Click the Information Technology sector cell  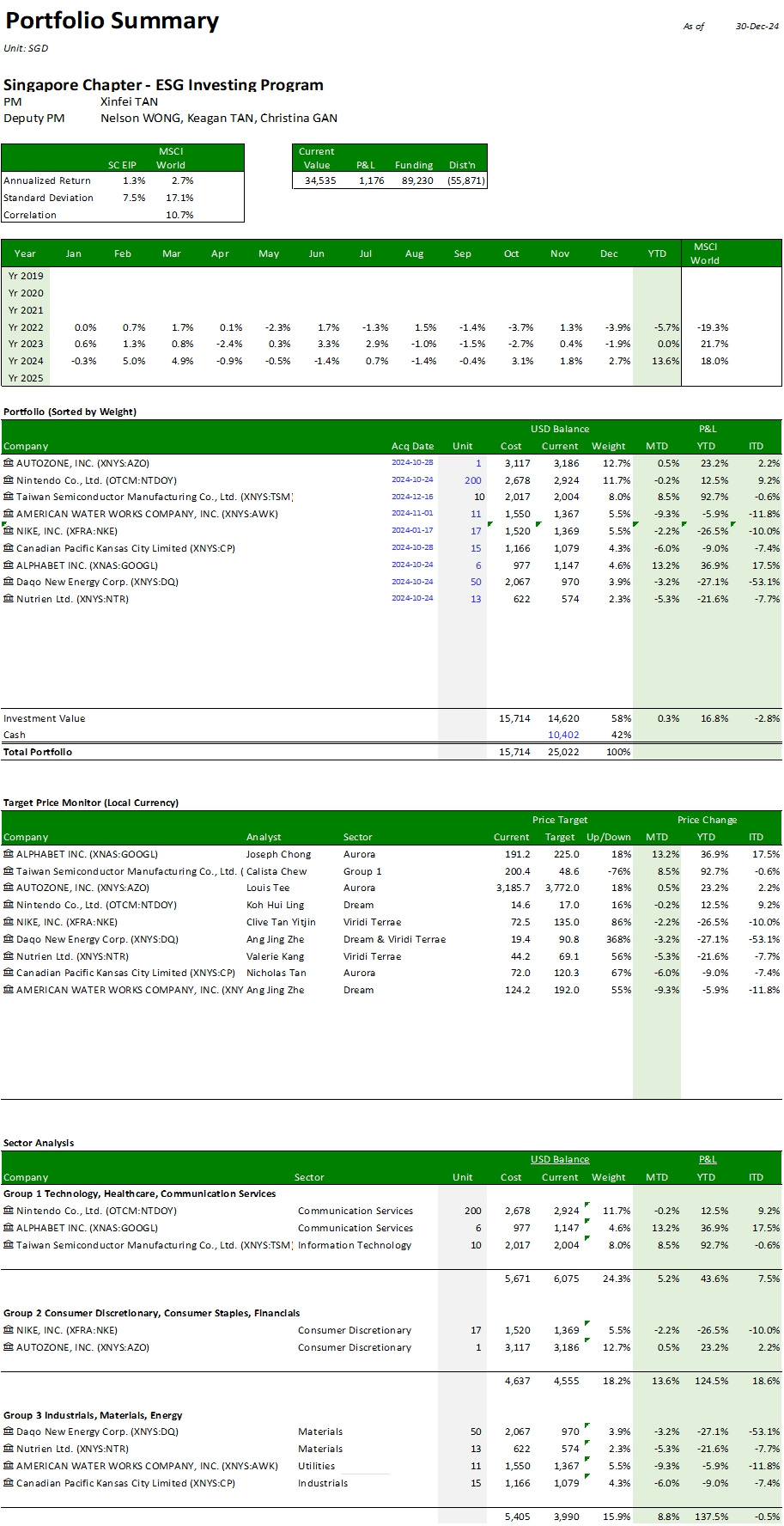355,1245
